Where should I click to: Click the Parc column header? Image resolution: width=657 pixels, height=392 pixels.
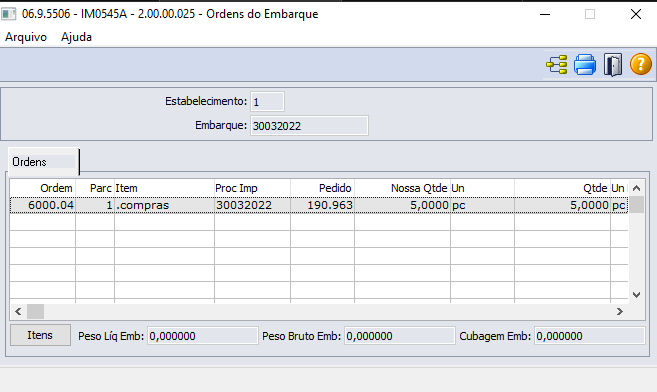click(x=95, y=188)
